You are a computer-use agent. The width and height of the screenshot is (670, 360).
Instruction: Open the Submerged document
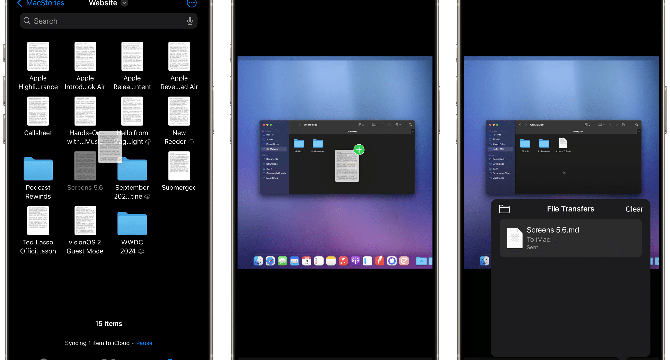pyautogui.click(x=179, y=171)
